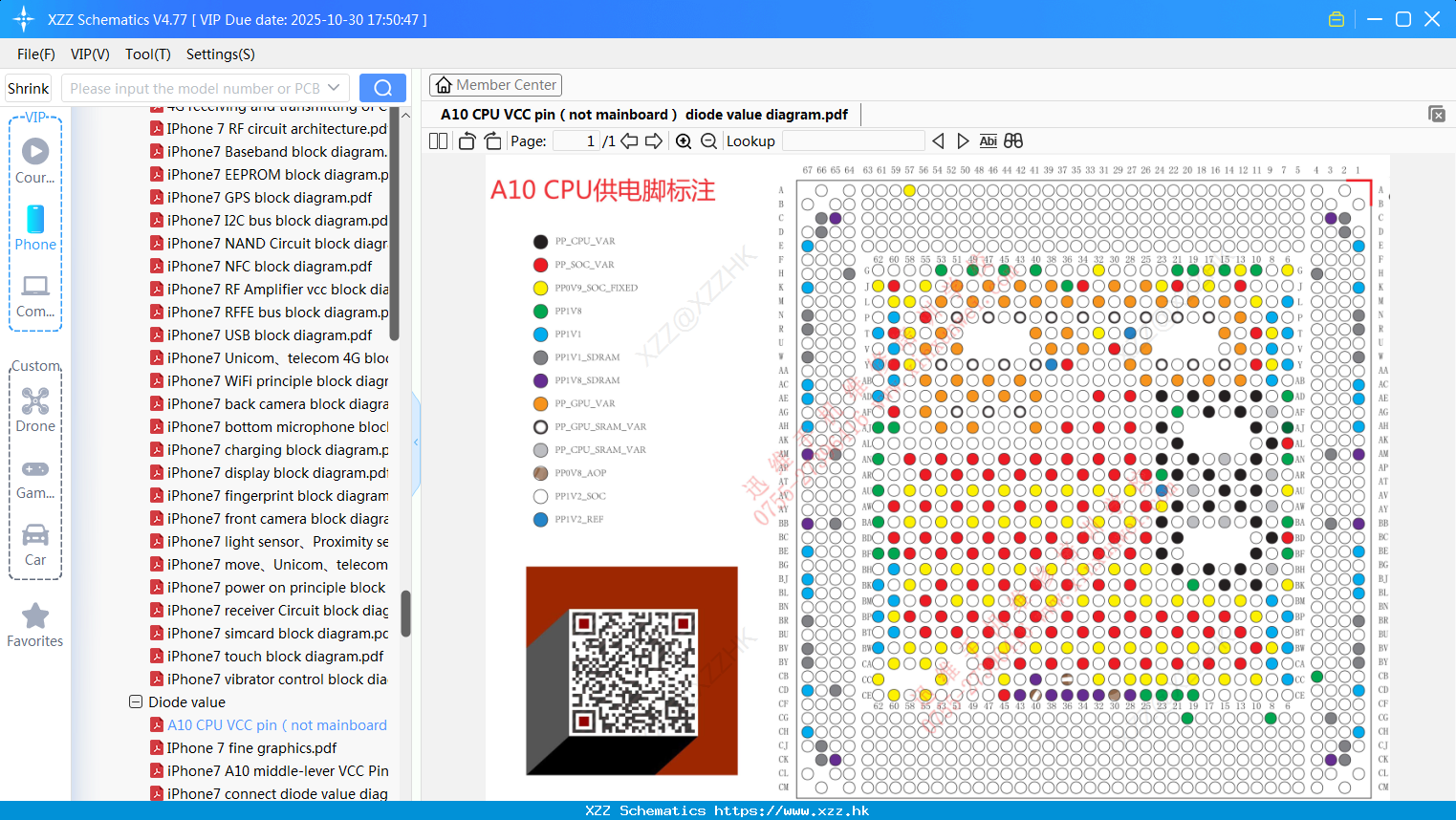Select the A10 CPU VCC pin tree item

[x=277, y=725]
